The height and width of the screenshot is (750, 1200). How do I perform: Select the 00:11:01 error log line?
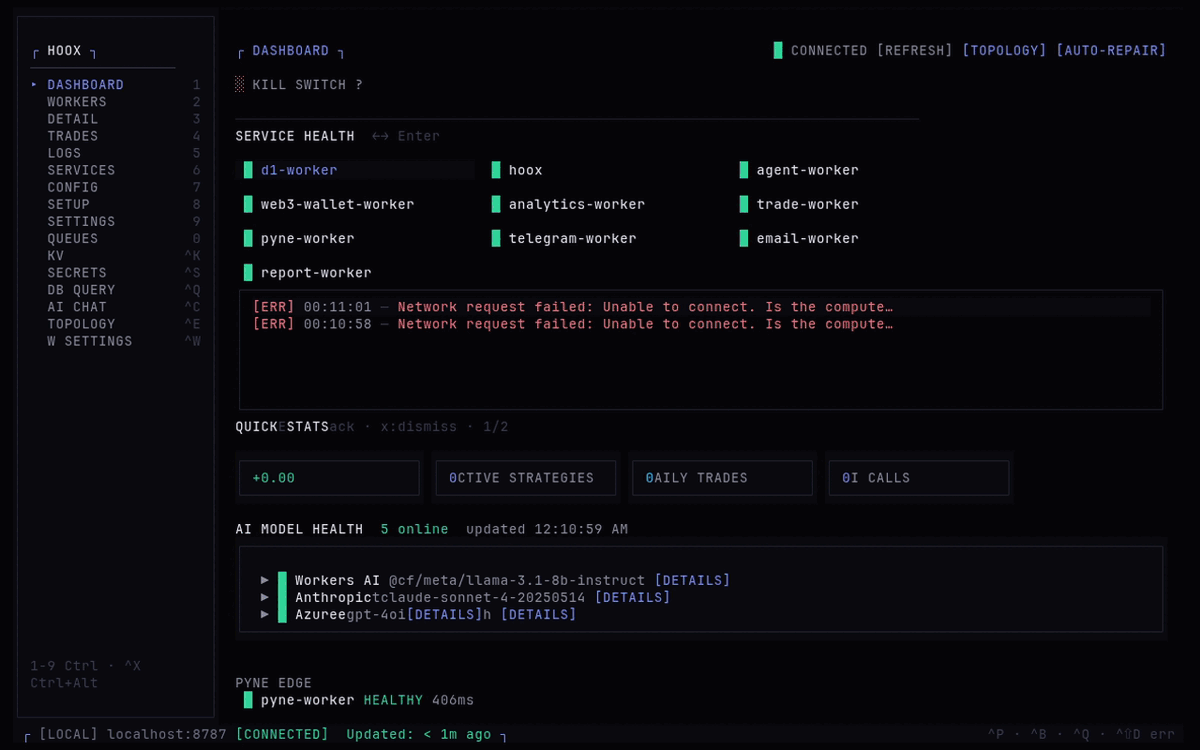(700, 307)
